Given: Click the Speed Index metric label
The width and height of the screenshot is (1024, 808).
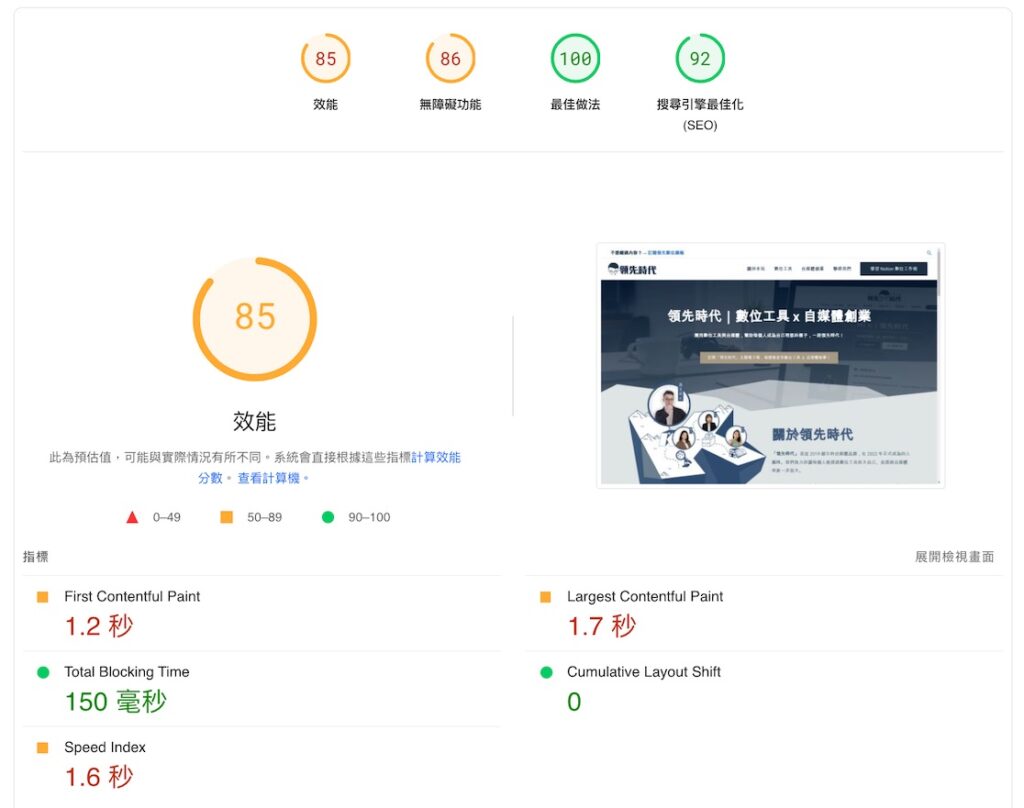Looking at the screenshot, I should [x=104, y=747].
